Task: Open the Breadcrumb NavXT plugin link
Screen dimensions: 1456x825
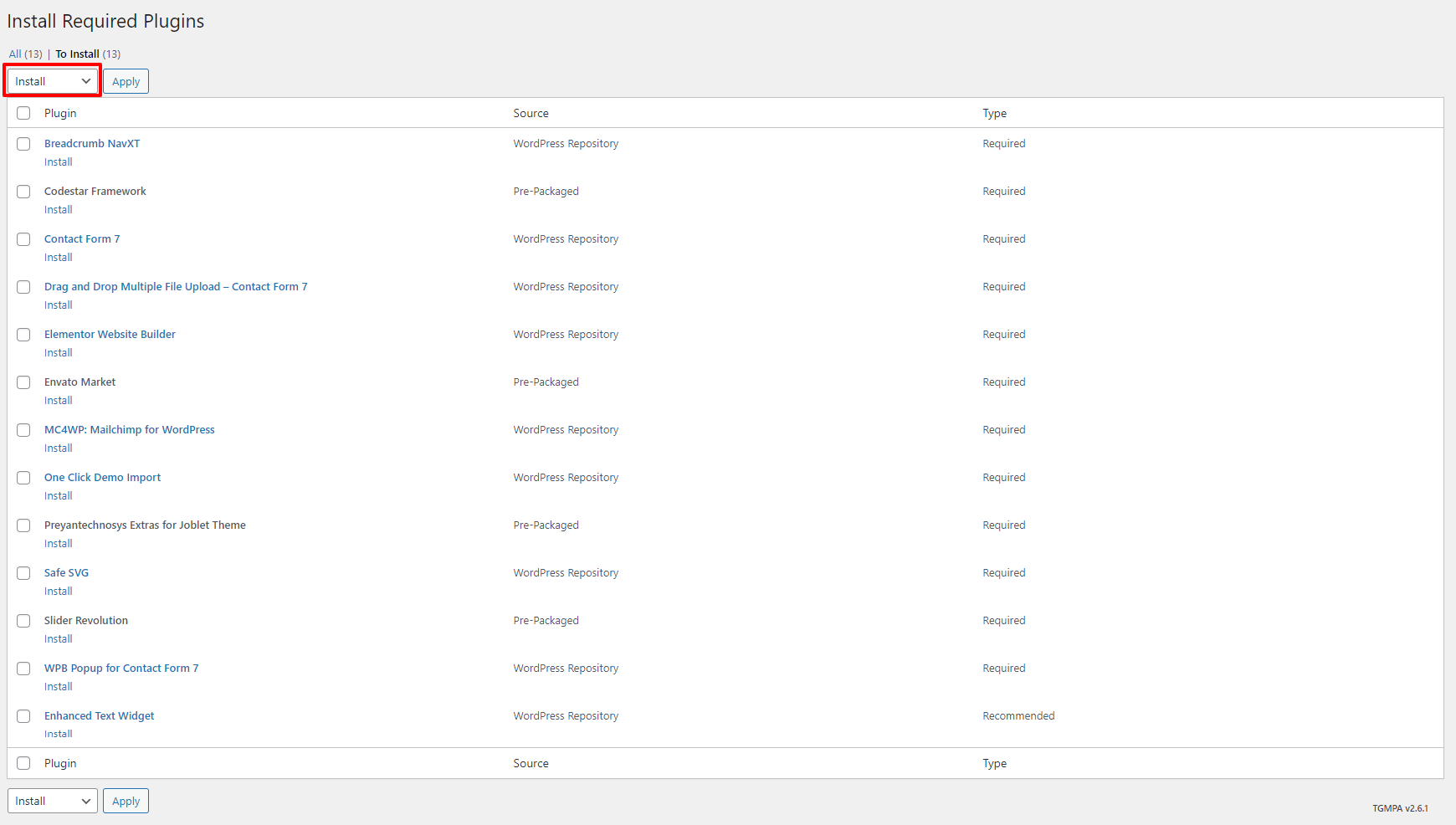Action: click(x=92, y=144)
